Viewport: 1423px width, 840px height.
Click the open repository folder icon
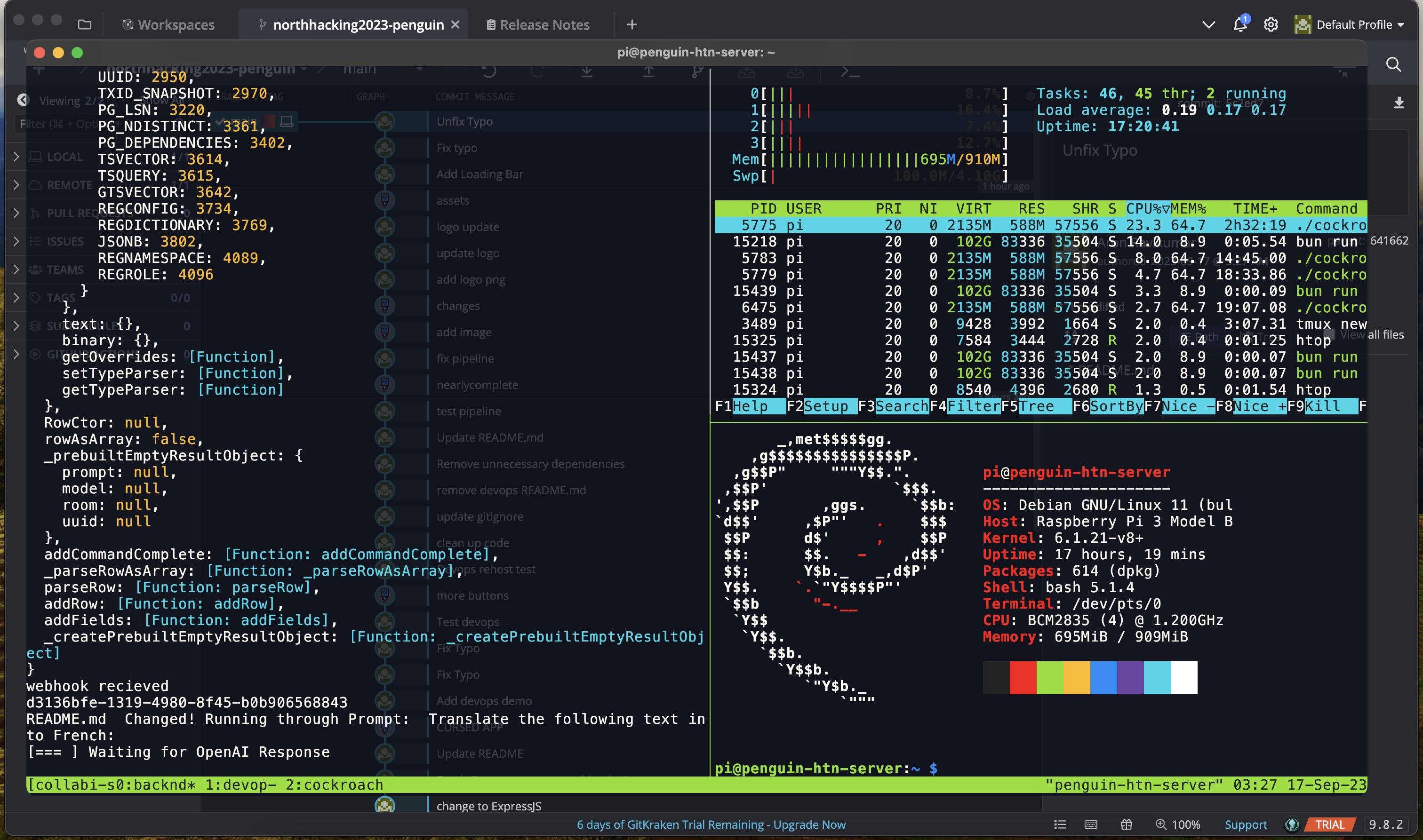pyautogui.click(x=84, y=24)
